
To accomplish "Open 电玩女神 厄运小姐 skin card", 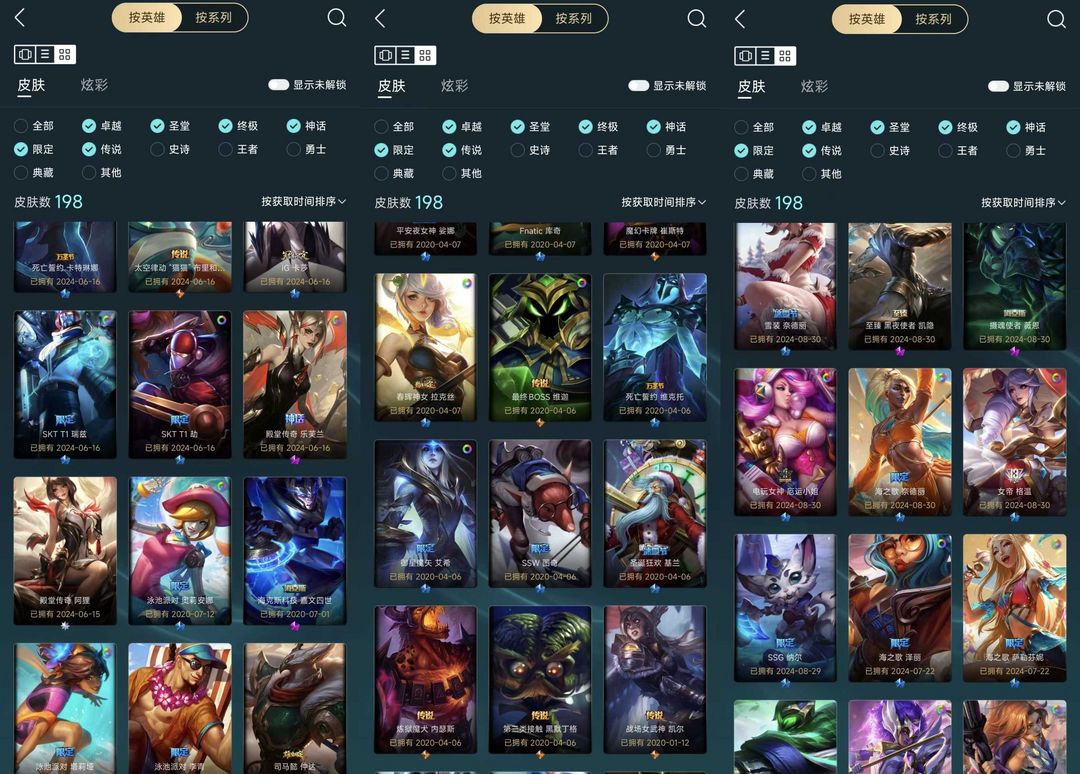I will click(x=785, y=442).
